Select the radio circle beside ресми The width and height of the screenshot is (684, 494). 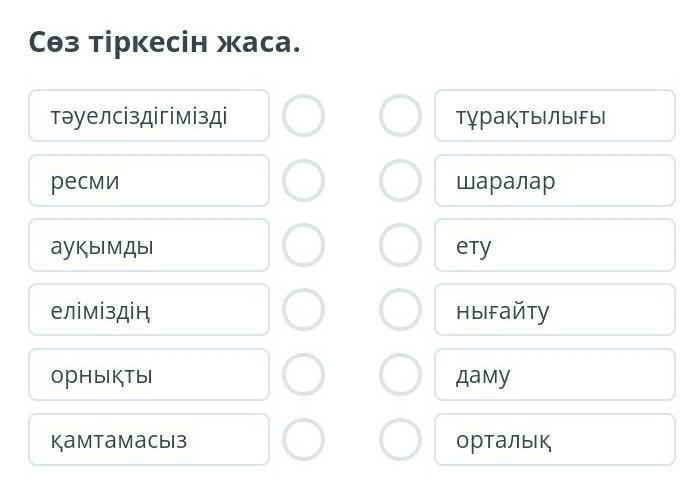[x=303, y=181]
